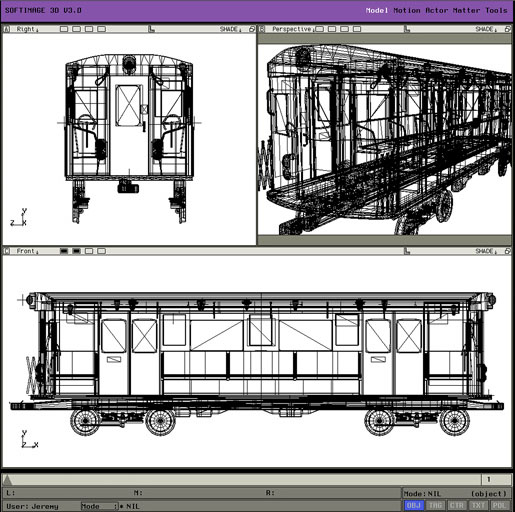The image size is (515, 512).
Task: Click the axis icon in the Perspective view header
Action: point(407,29)
